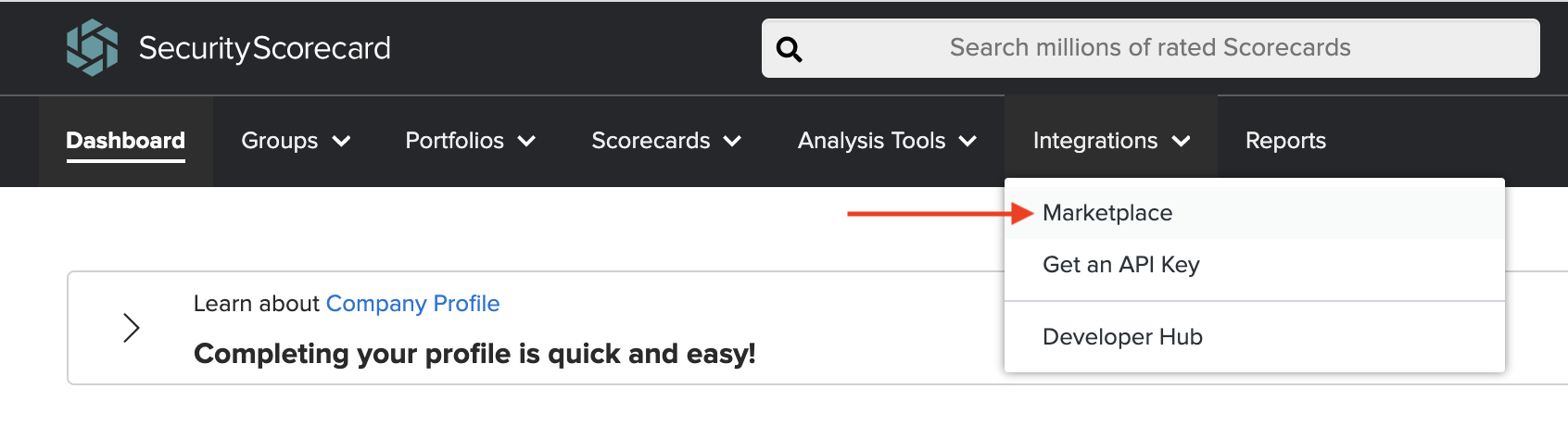Viewport: 1568px width, 439px height.
Task: Click into the Scorecards search field
Action: click(1151, 48)
